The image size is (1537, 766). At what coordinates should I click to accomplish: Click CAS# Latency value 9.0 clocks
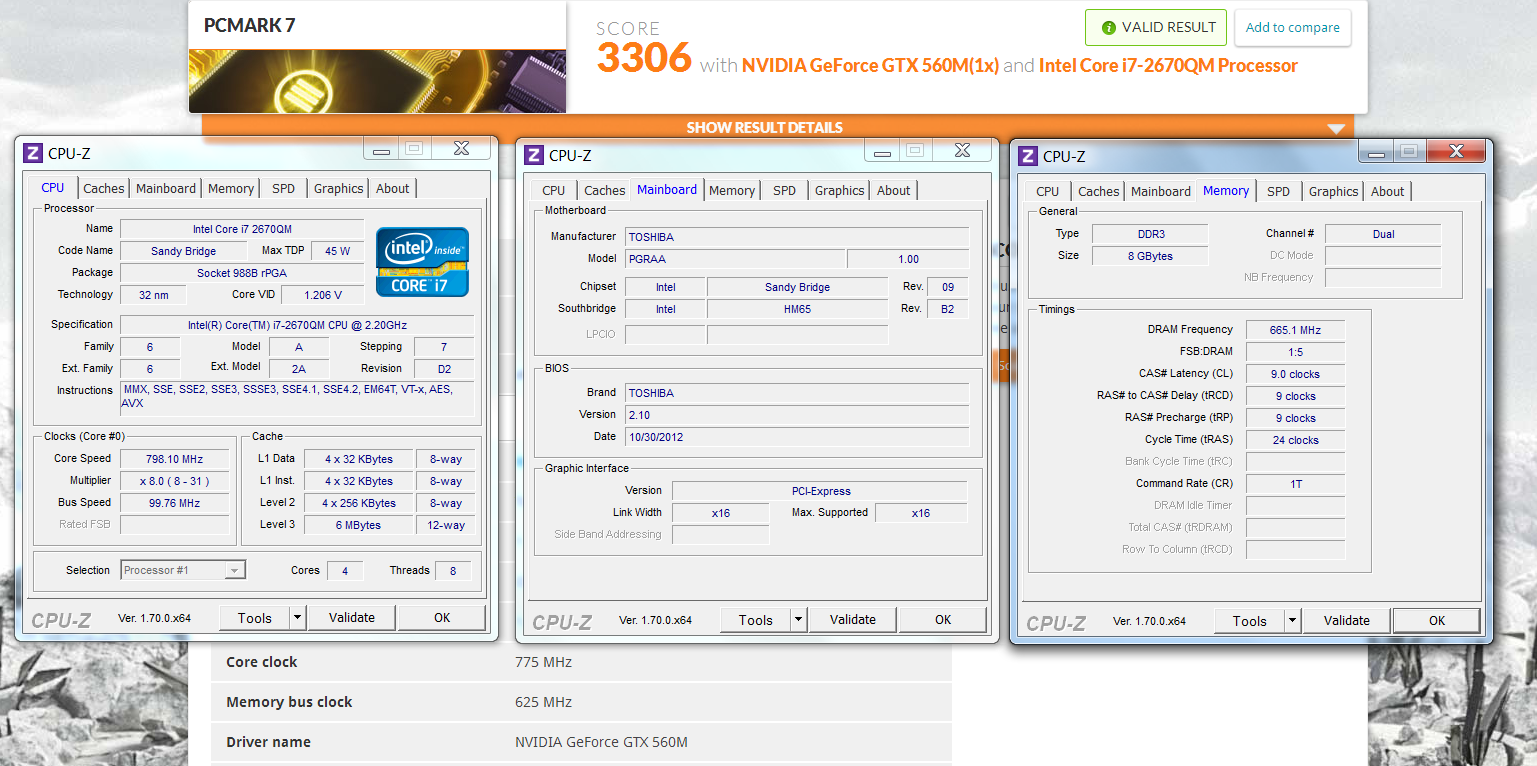coord(1295,374)
